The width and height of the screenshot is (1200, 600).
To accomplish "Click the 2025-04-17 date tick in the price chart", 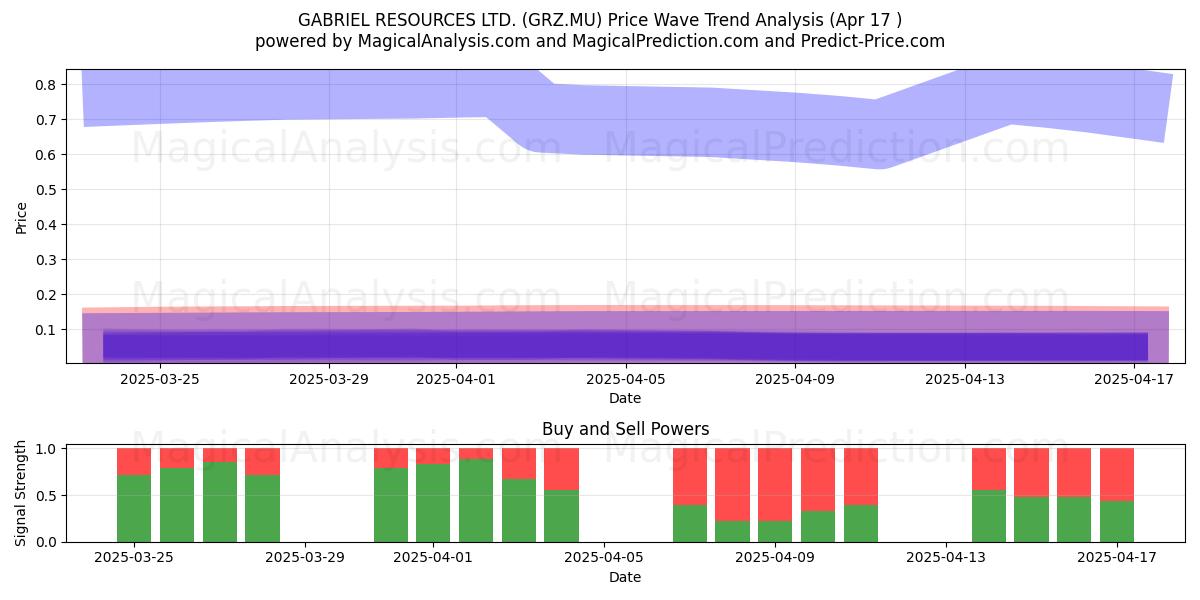I will point(1134,379).
